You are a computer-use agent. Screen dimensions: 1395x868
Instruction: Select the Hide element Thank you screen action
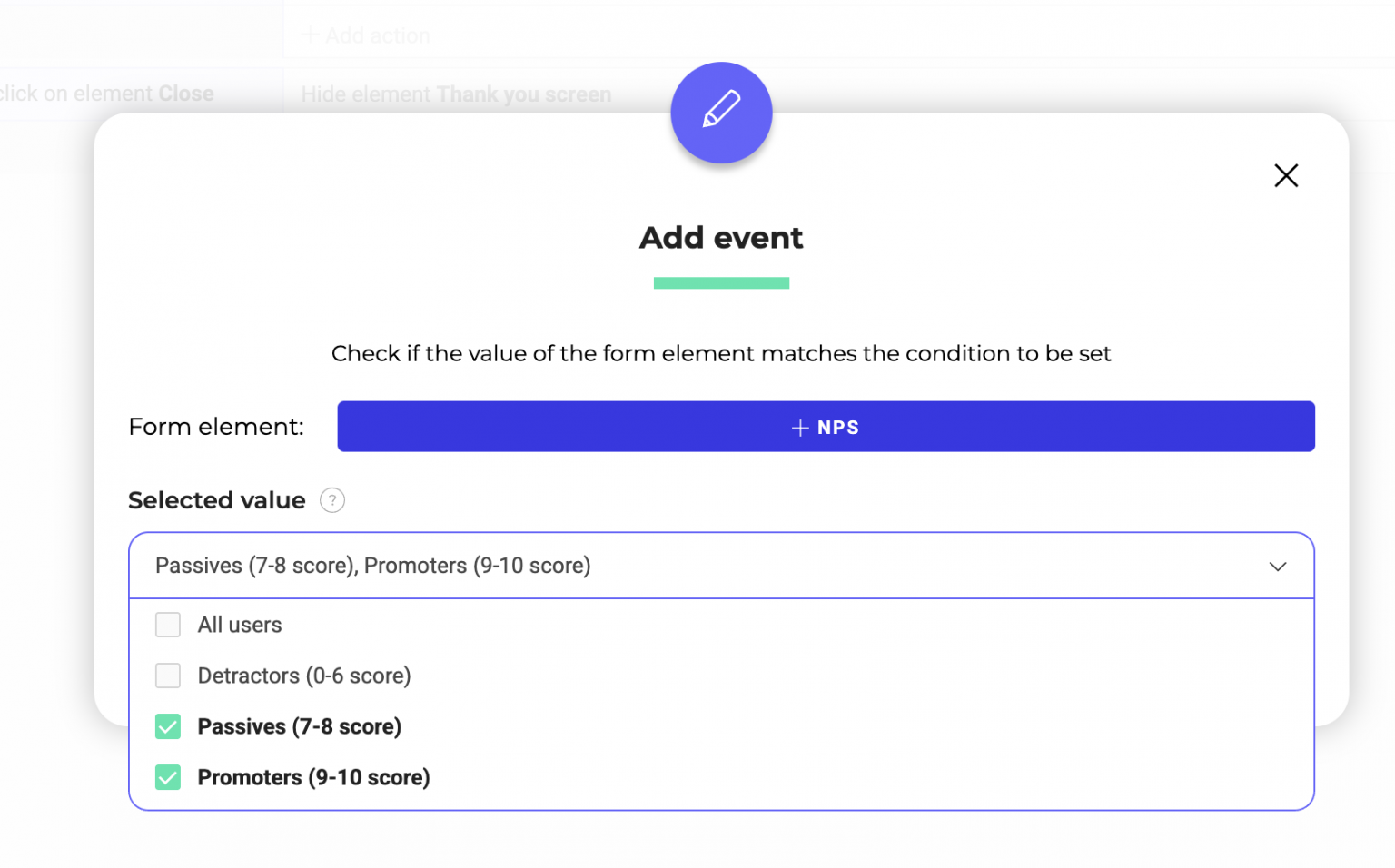pyautogui.click(x=456, y=94)
